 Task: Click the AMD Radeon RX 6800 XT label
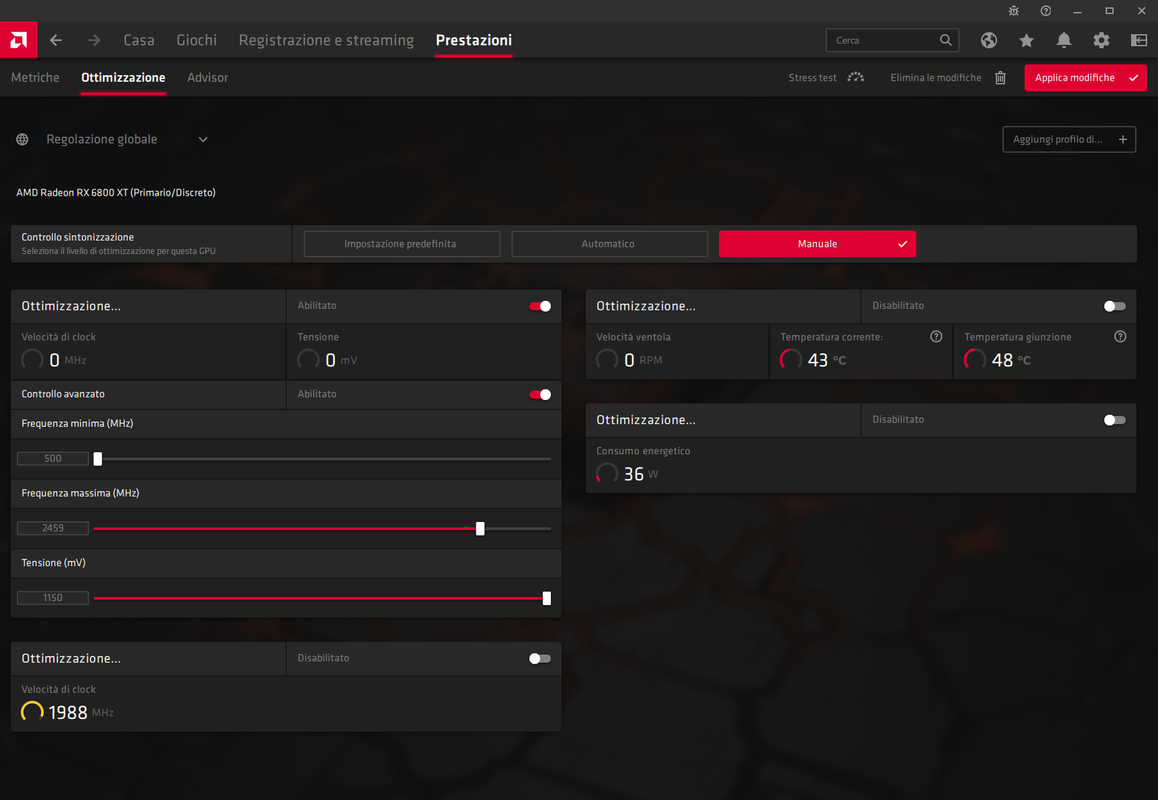click(116, 193)
